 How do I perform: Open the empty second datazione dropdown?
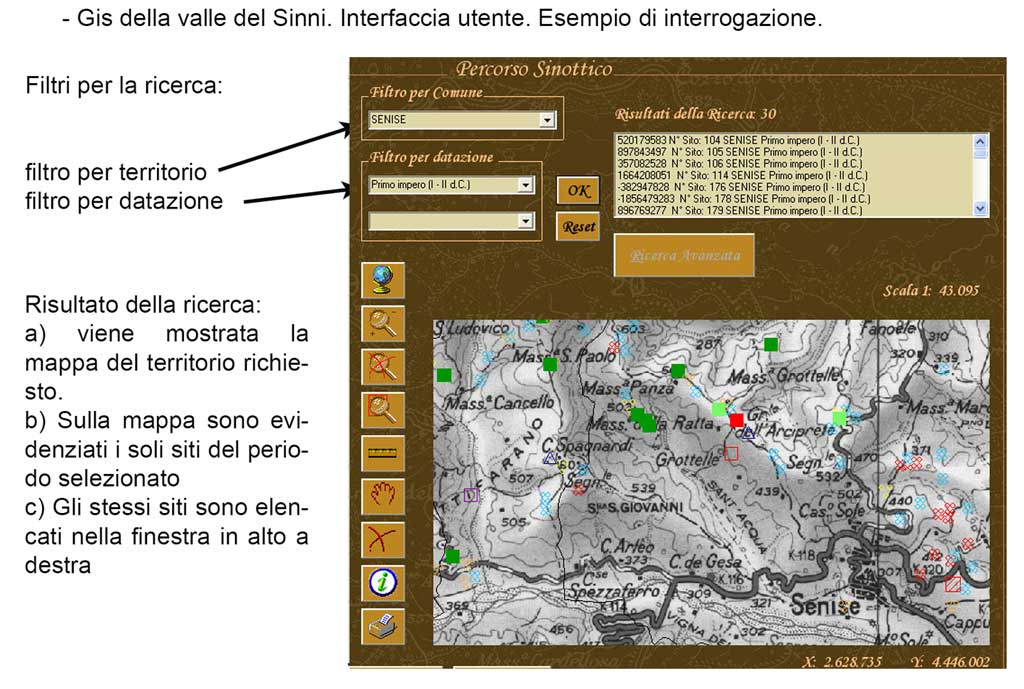526,221
